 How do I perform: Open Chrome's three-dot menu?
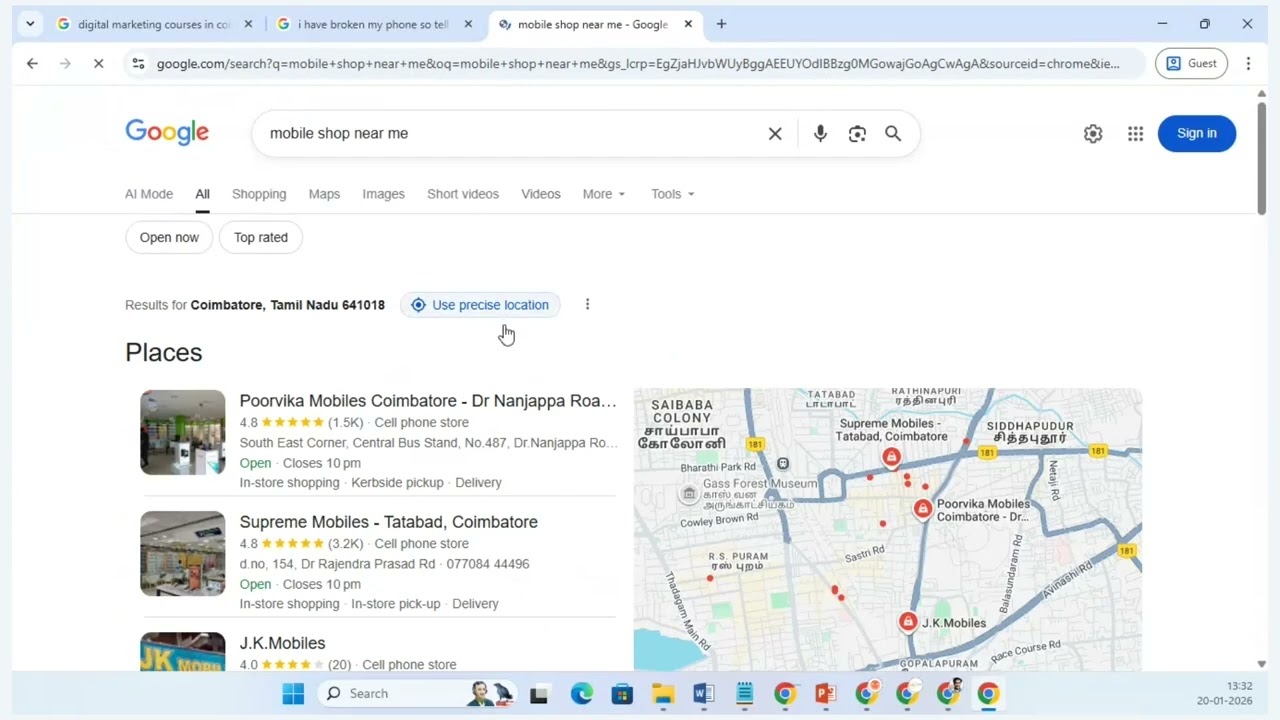1248,63
